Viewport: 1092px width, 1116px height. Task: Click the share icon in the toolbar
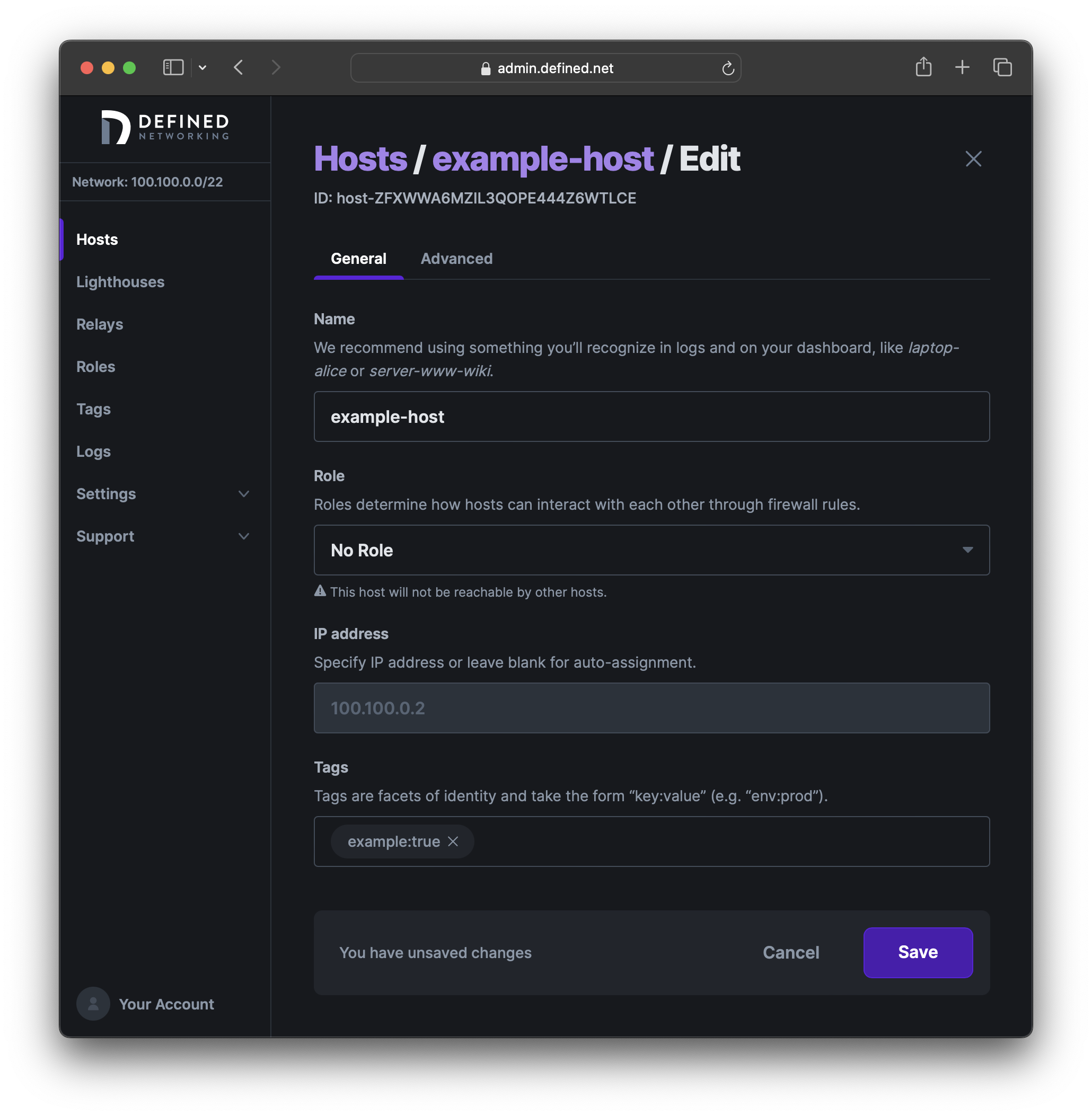(x=923, y=67)
